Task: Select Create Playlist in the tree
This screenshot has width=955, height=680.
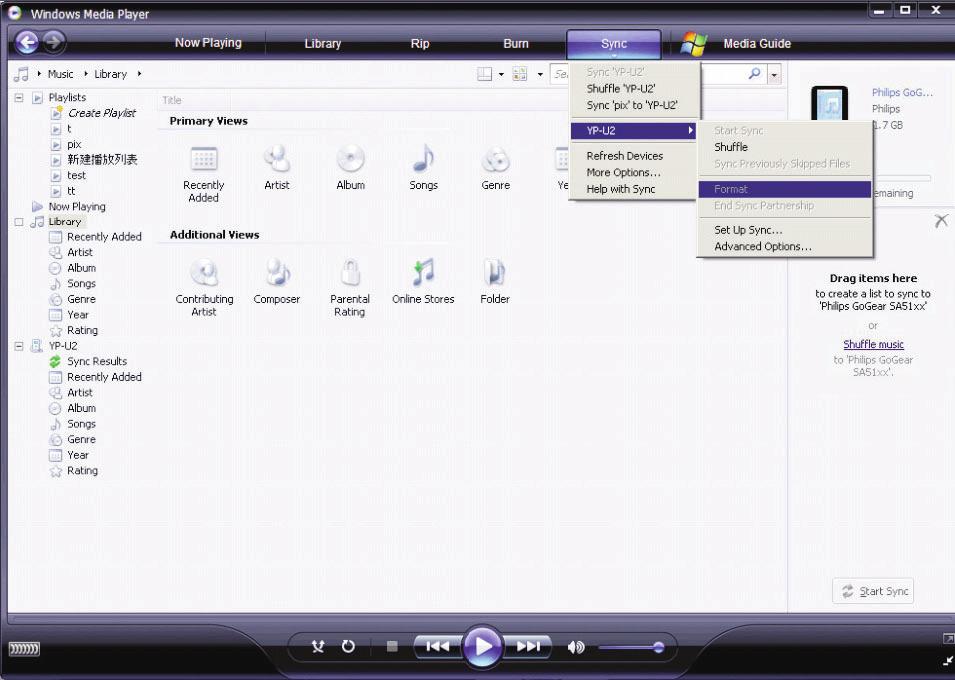Action: click(102, 113)
